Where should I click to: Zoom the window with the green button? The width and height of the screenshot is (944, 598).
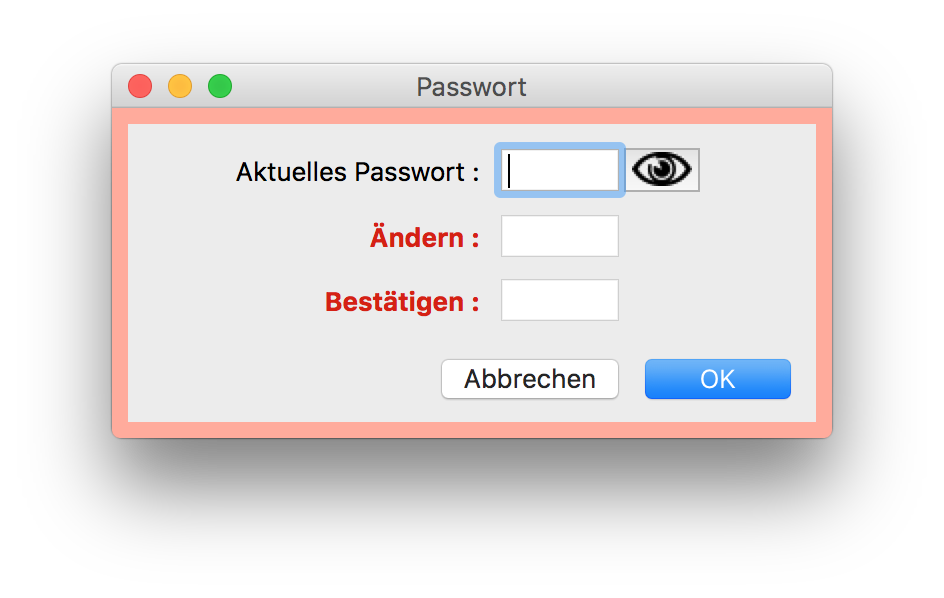pyautogui.click(x=220, y=87)
